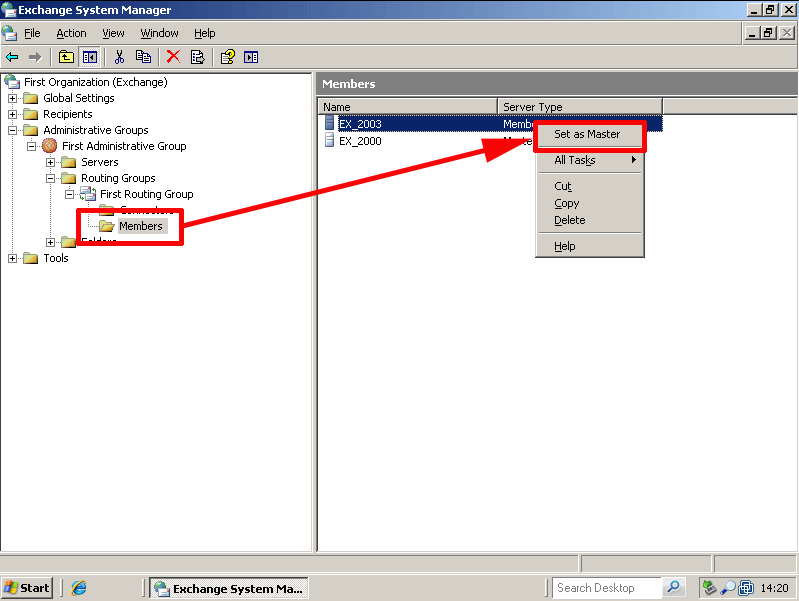This screenshot has height=601, width=799.
Task: Click the Forward arrow toolbar icon
Action: coord(35,57)
